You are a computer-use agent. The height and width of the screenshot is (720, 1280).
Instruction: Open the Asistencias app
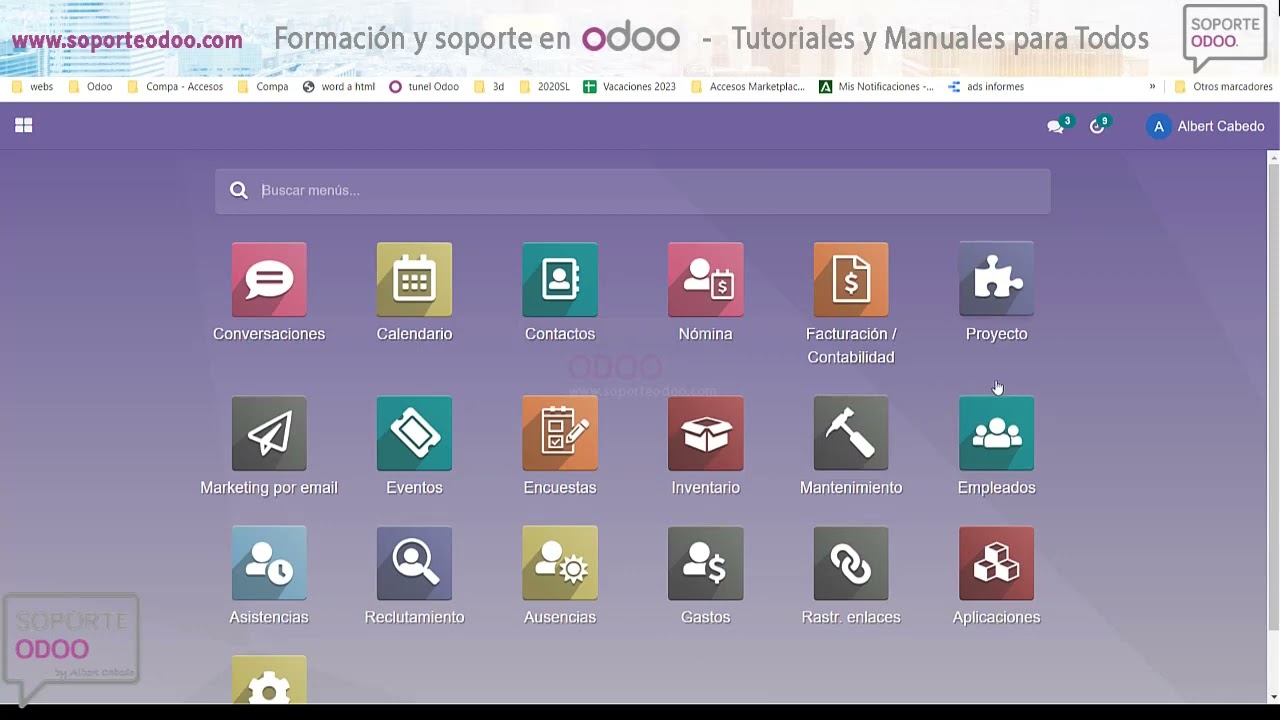pyautogui.click(x=269, y=564)
